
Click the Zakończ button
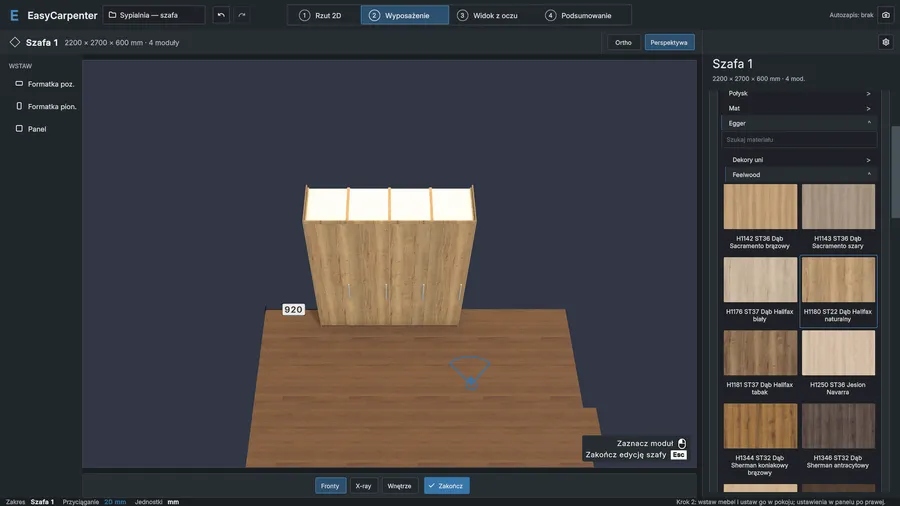tap(447, 486)
